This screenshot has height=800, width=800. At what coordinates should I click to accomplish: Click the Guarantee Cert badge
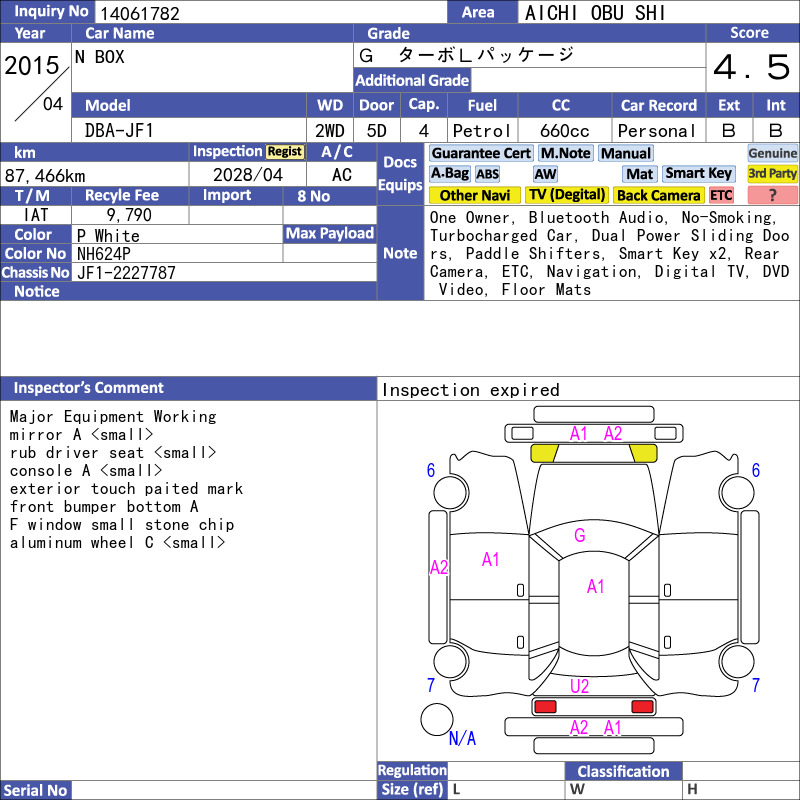click(481, 154)
